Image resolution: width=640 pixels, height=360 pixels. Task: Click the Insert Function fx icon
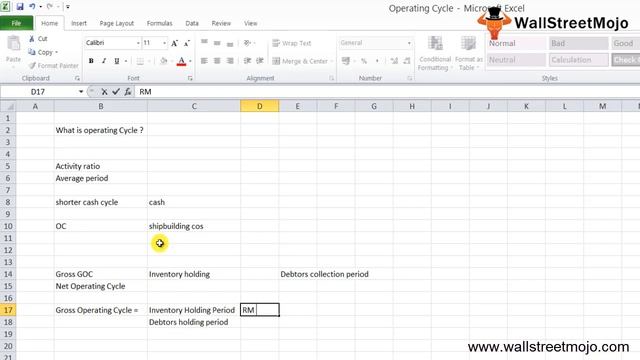pyautogui.click(x=128, y=92)
